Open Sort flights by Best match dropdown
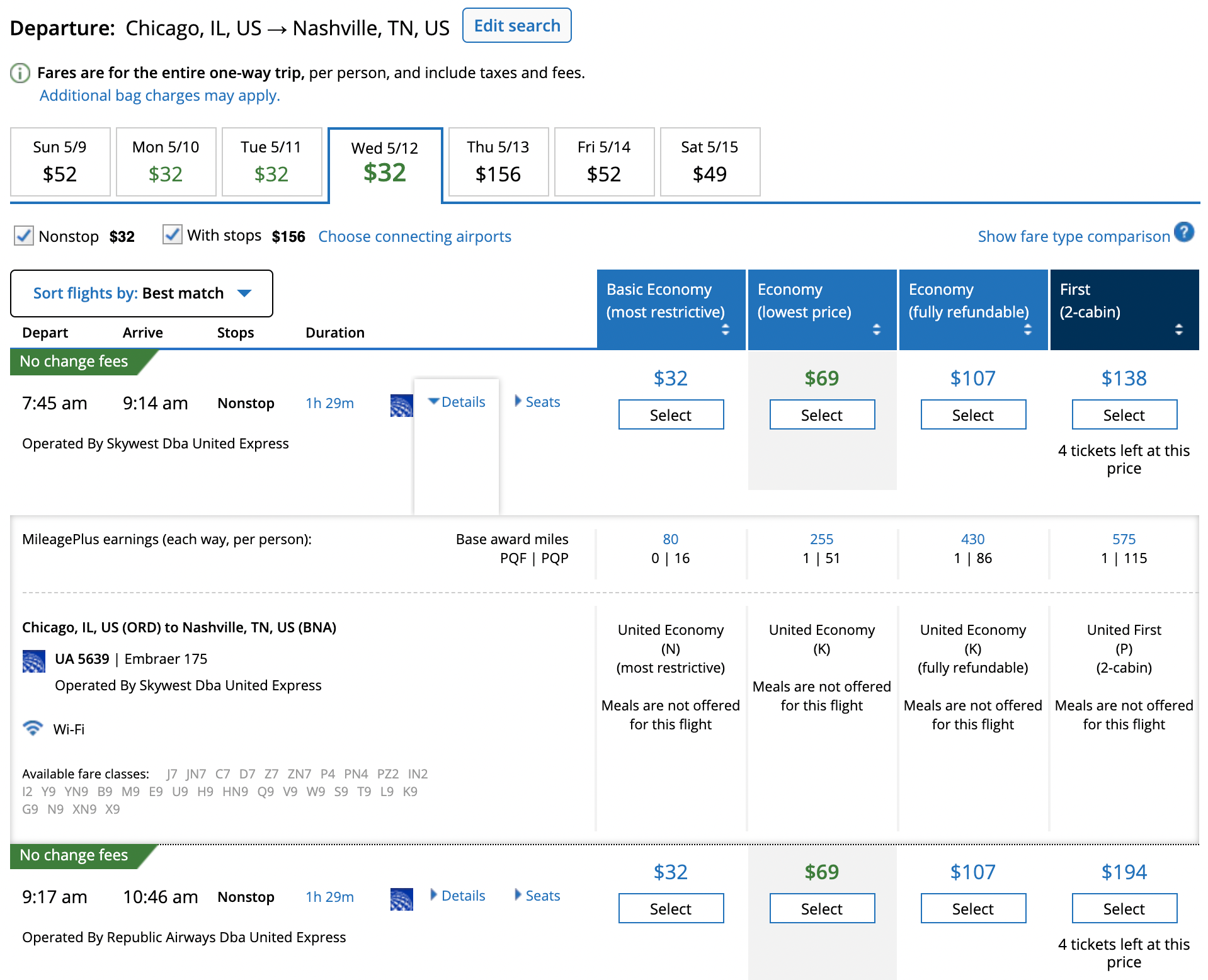This screenshot has height=980, width=1208. 142,293
